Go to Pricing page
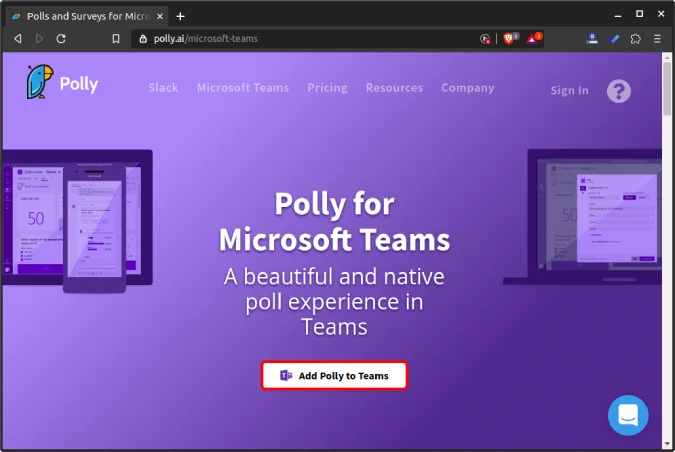The image size is (675, 452). 327,88
